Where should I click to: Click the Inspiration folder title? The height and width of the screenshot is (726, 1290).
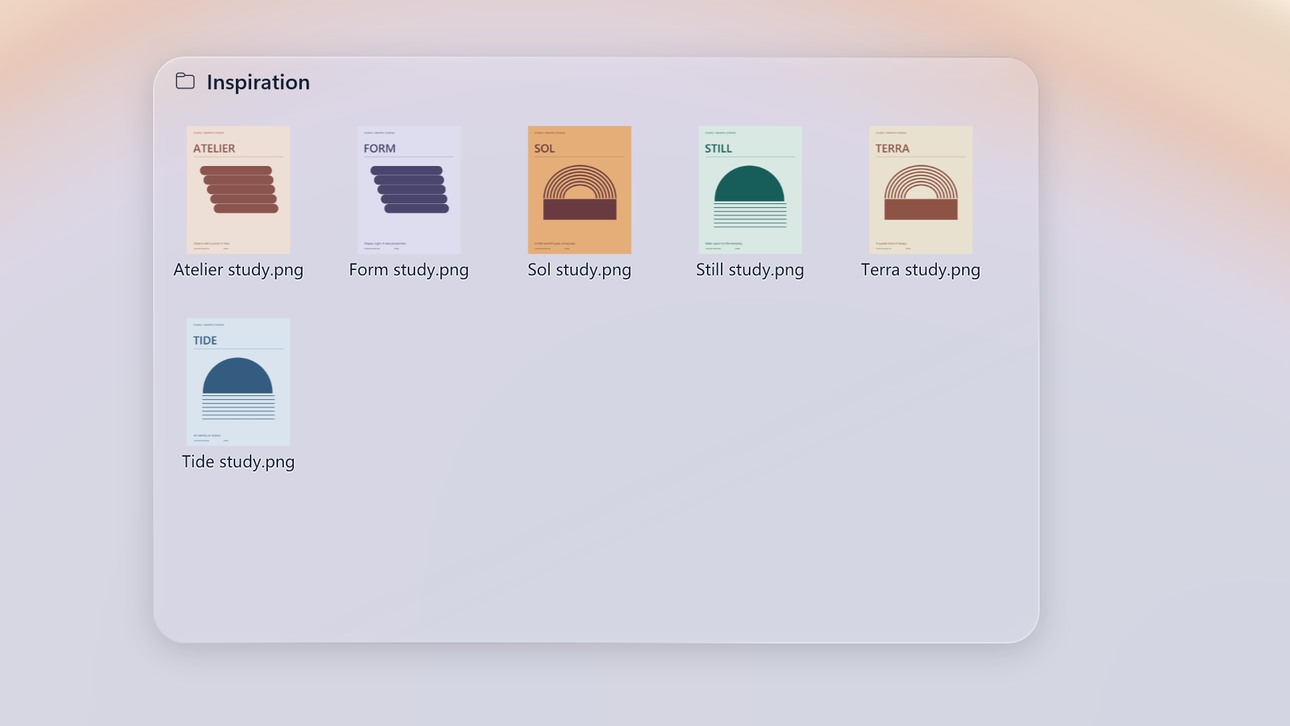click(258, 82)
